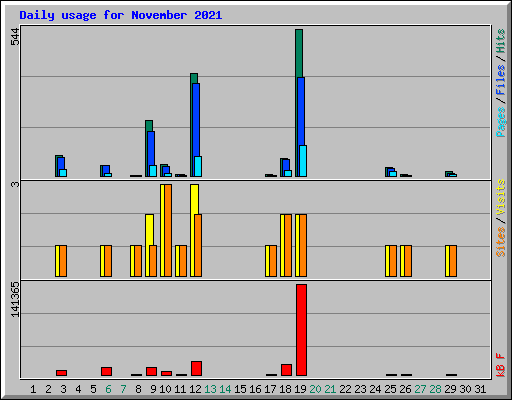Viewport: 512px width, 400px height.
Task: Click day label 11 on the axis
Action: [x=180, y=389]
